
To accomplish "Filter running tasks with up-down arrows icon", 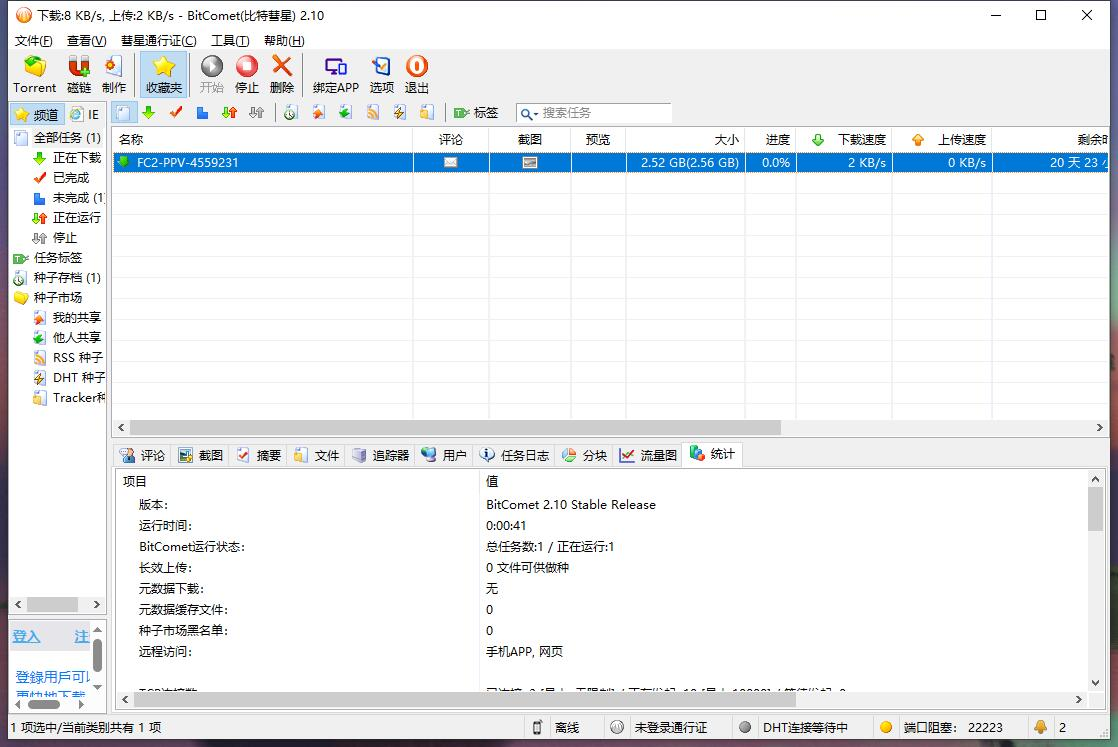I will (230, 113).
